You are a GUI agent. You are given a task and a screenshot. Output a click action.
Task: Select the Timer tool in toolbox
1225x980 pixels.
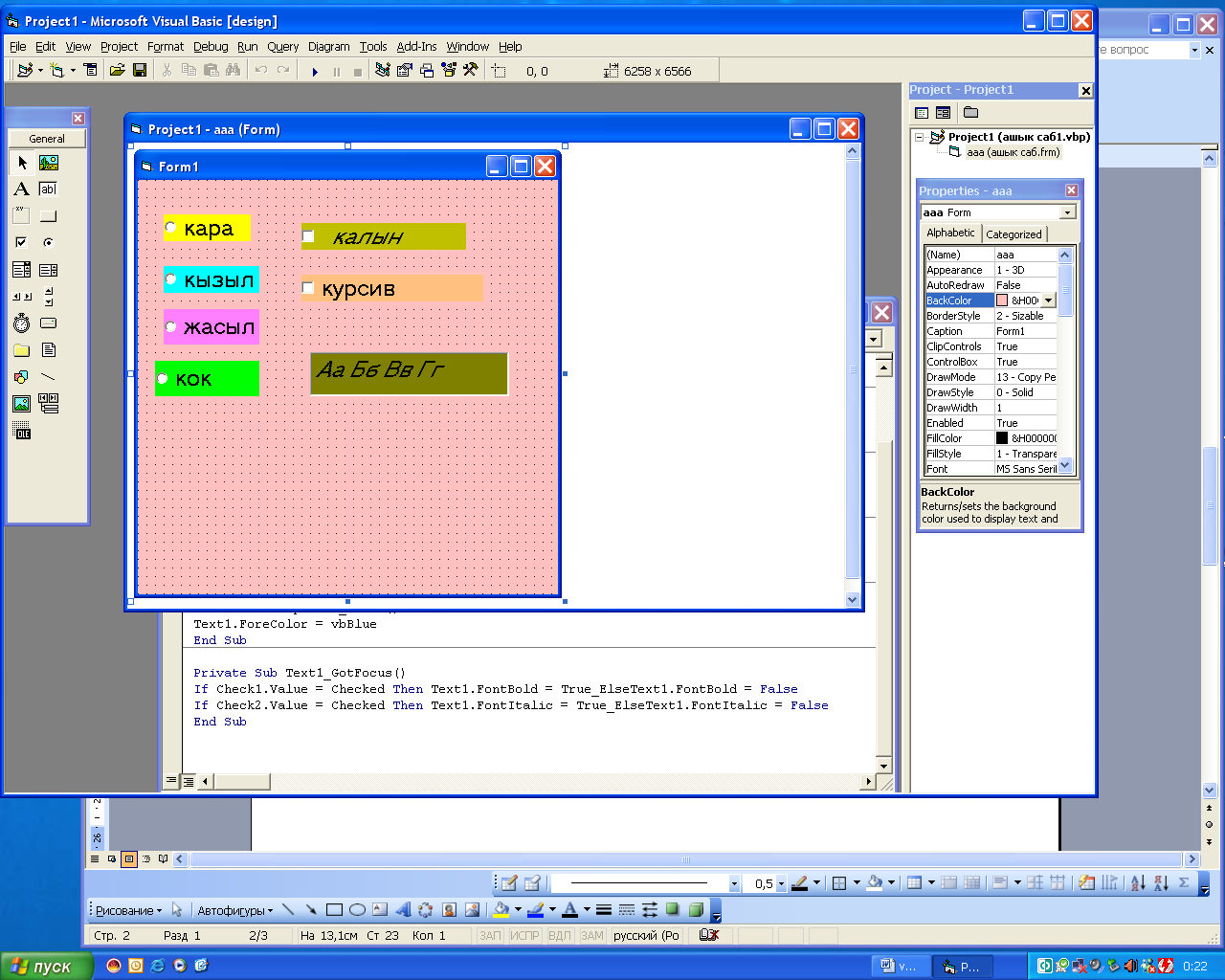click(x=22, y=323)
